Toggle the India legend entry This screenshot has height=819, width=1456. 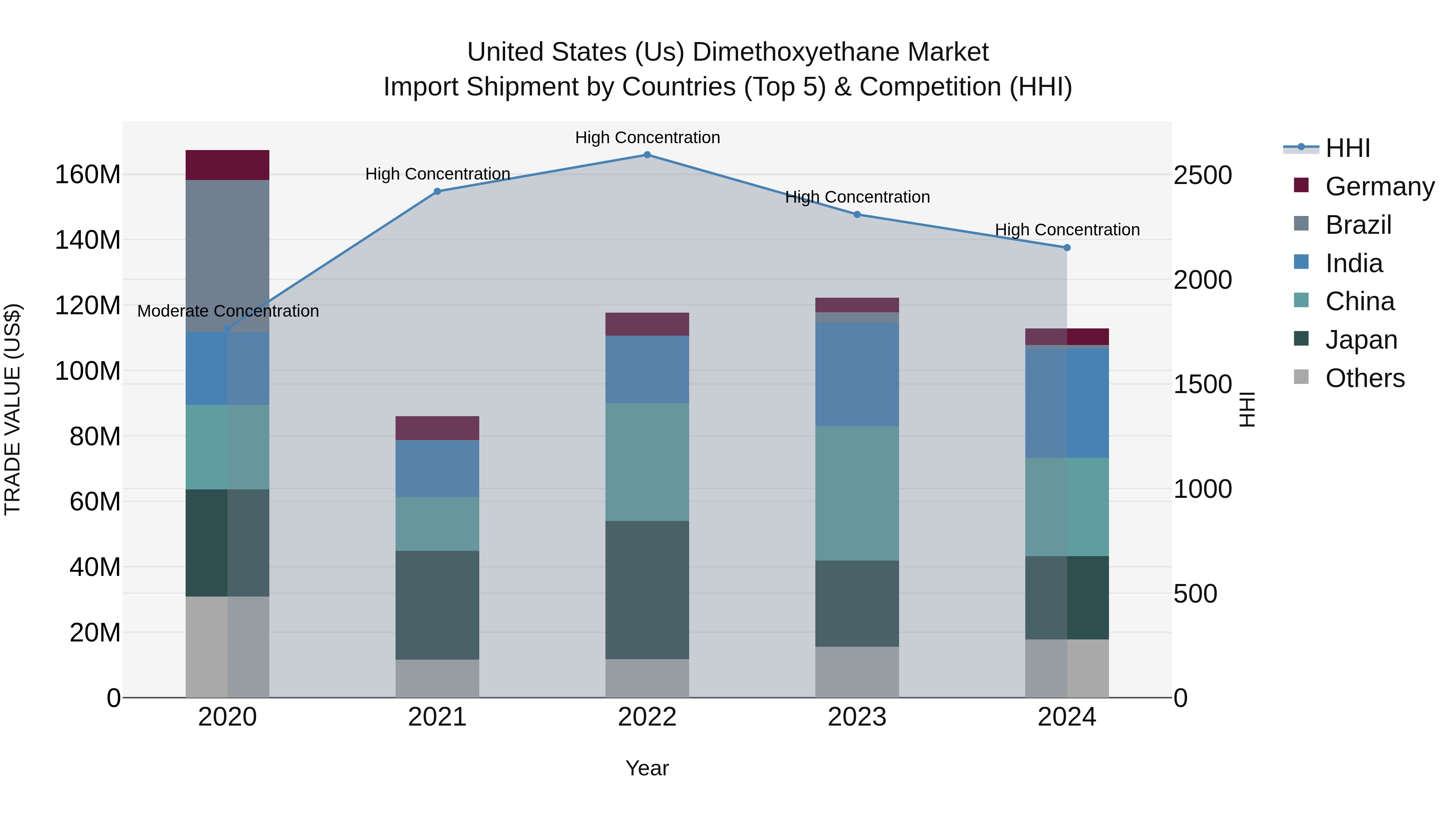[x=1338, y=263]
